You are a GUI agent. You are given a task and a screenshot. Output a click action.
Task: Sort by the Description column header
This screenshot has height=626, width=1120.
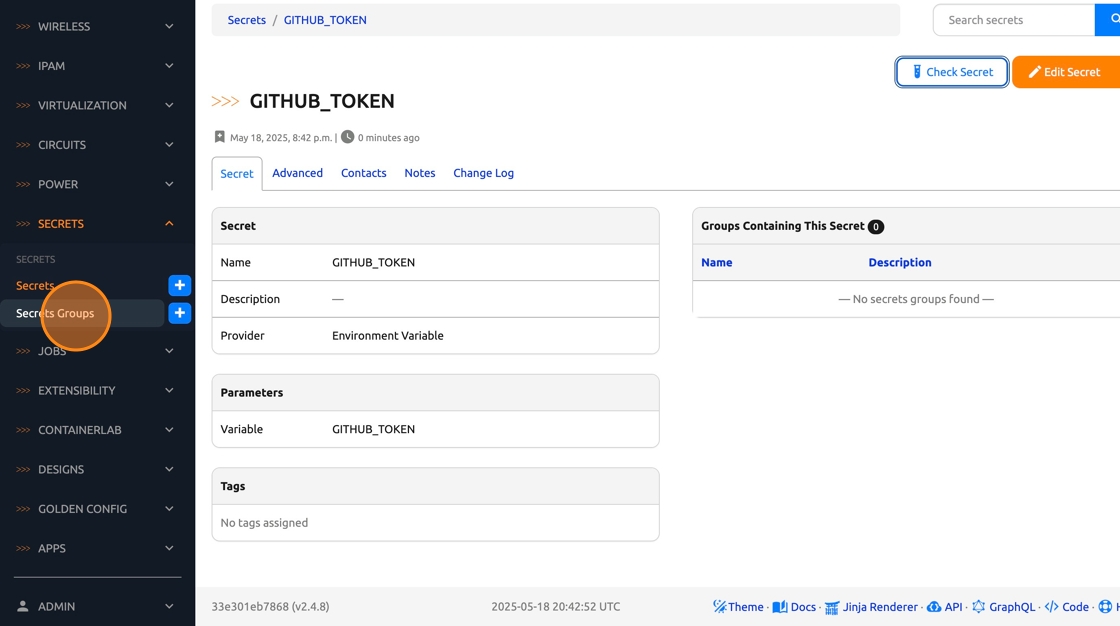tap(899, 263)
